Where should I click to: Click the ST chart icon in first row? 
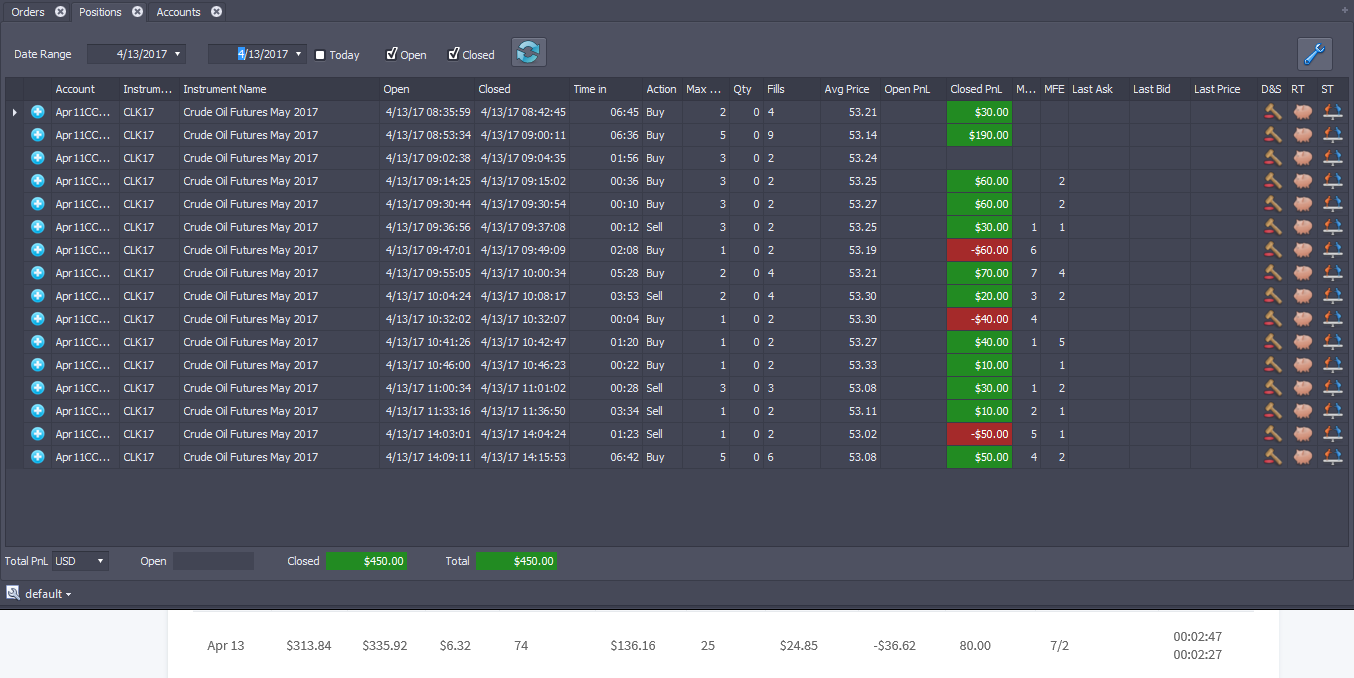click(1331, 112)
